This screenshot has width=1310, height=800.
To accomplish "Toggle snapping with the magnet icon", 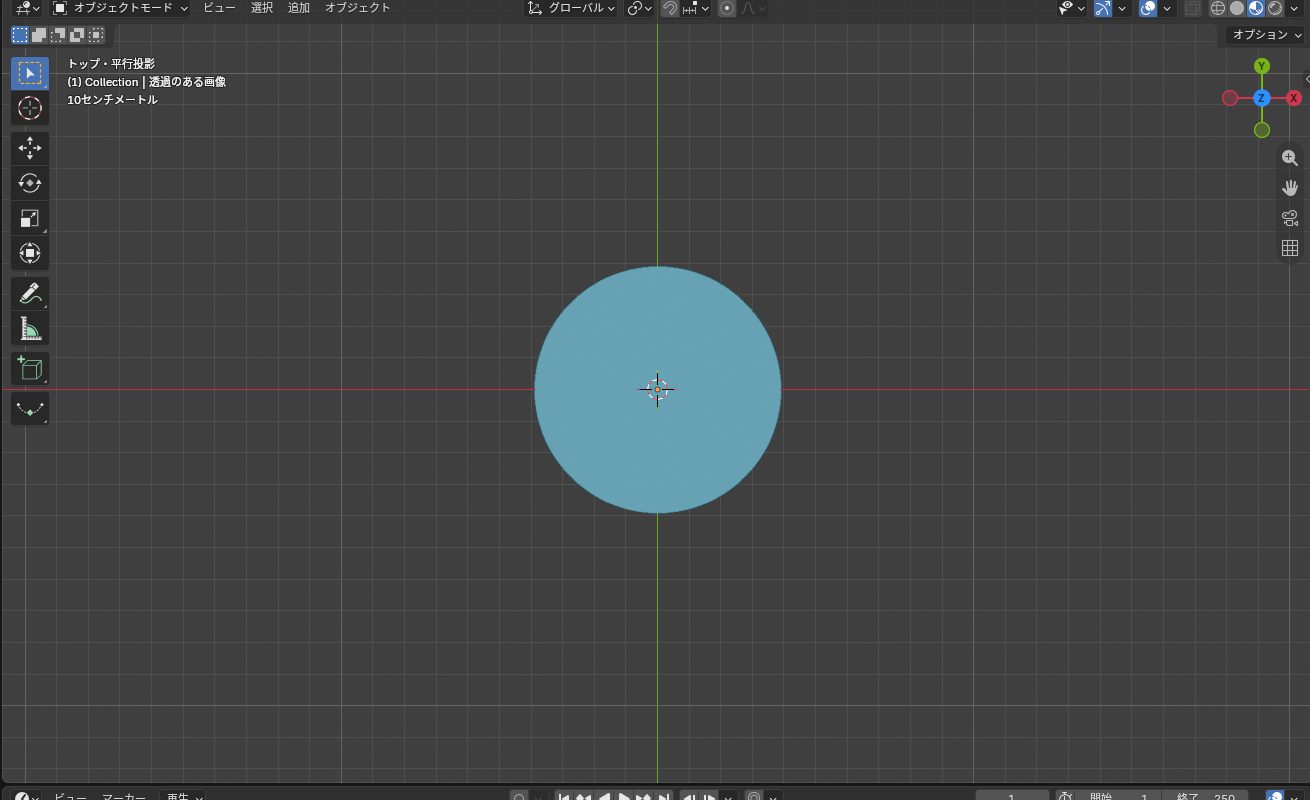I will coord(670,8).
